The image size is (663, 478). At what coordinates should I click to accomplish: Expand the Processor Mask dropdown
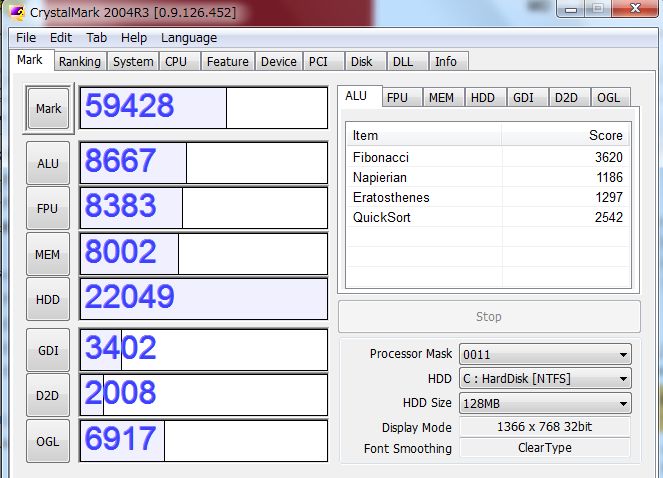544,354
